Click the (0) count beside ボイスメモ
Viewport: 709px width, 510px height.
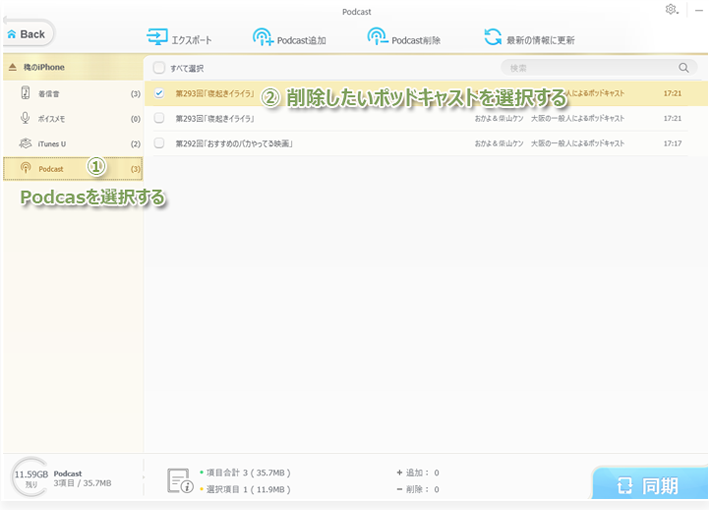[x=136, y=119]
